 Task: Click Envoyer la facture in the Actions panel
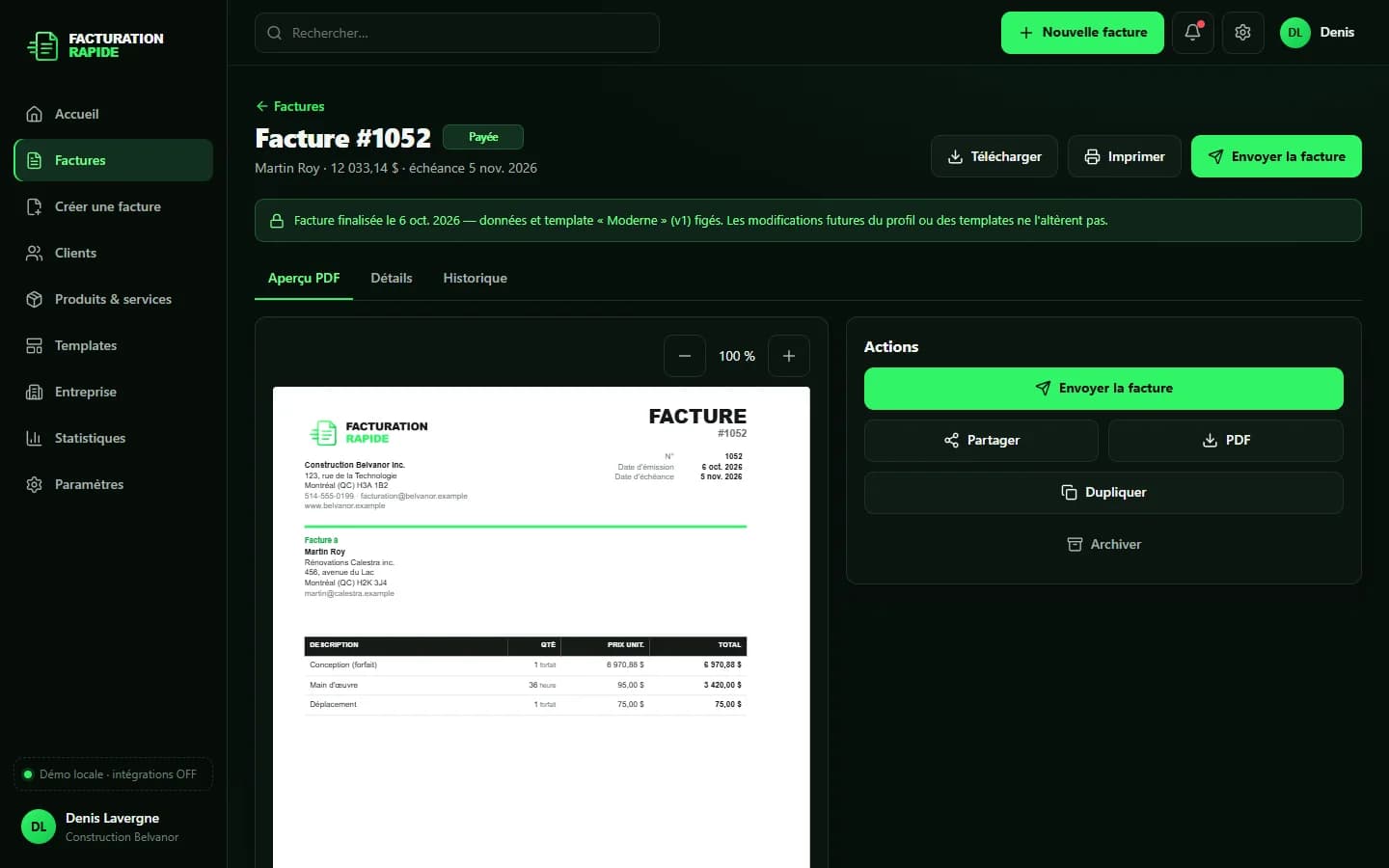click(x=1103, y=389)
